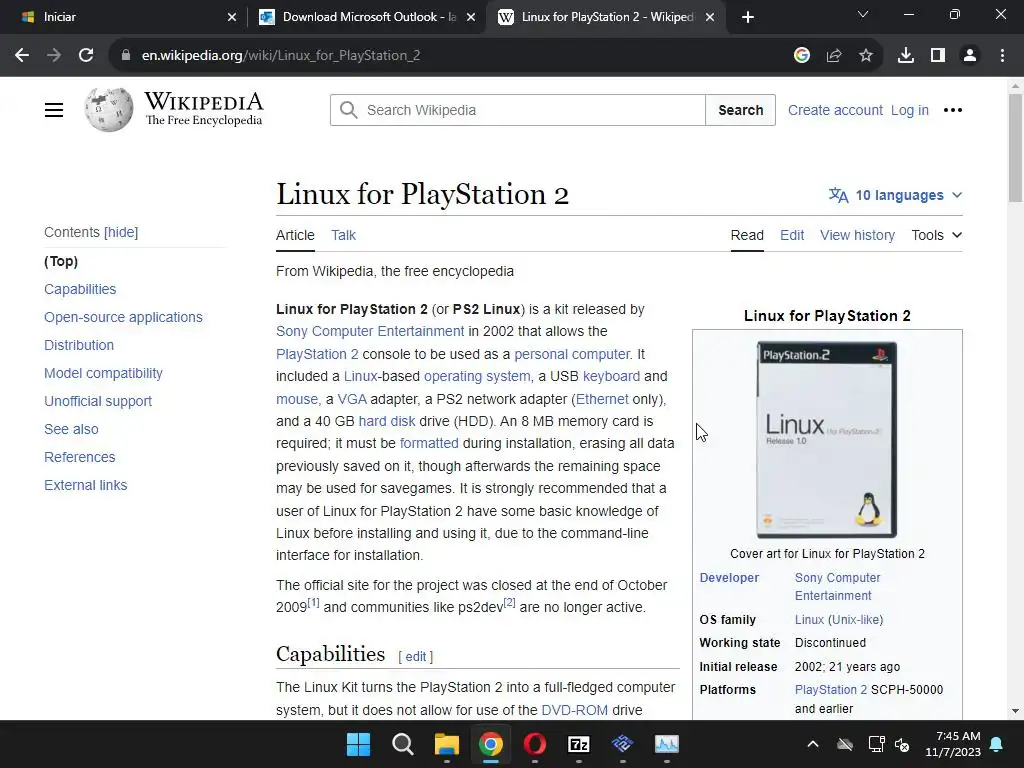Open Opera browser from taskbar
Screen dimensions: 1024x768
535,744
